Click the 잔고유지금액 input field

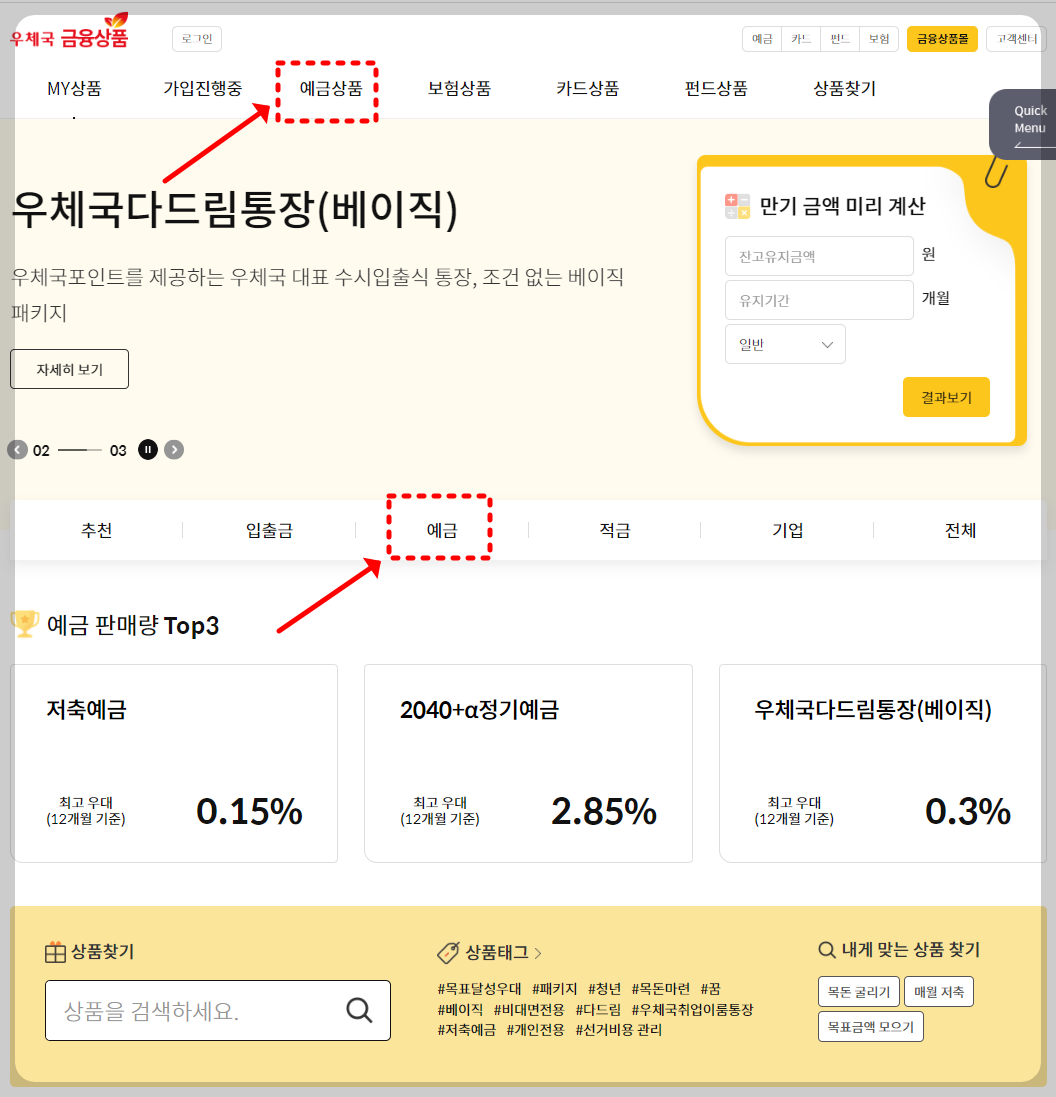819,256
